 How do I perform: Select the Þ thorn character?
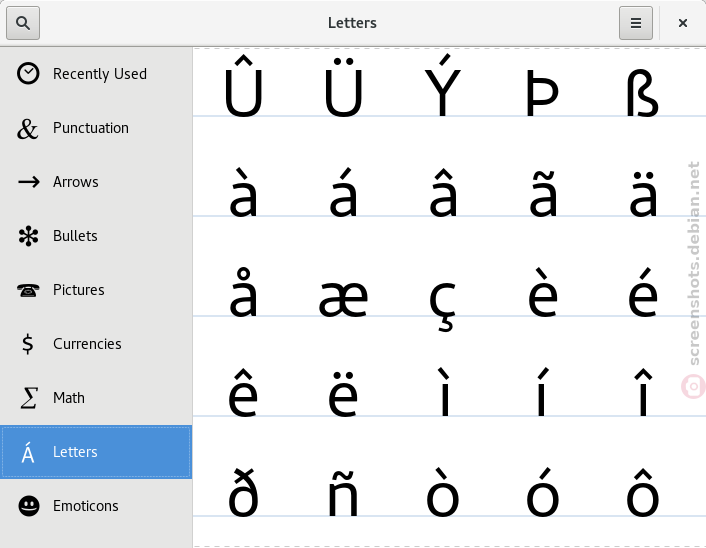543,93
